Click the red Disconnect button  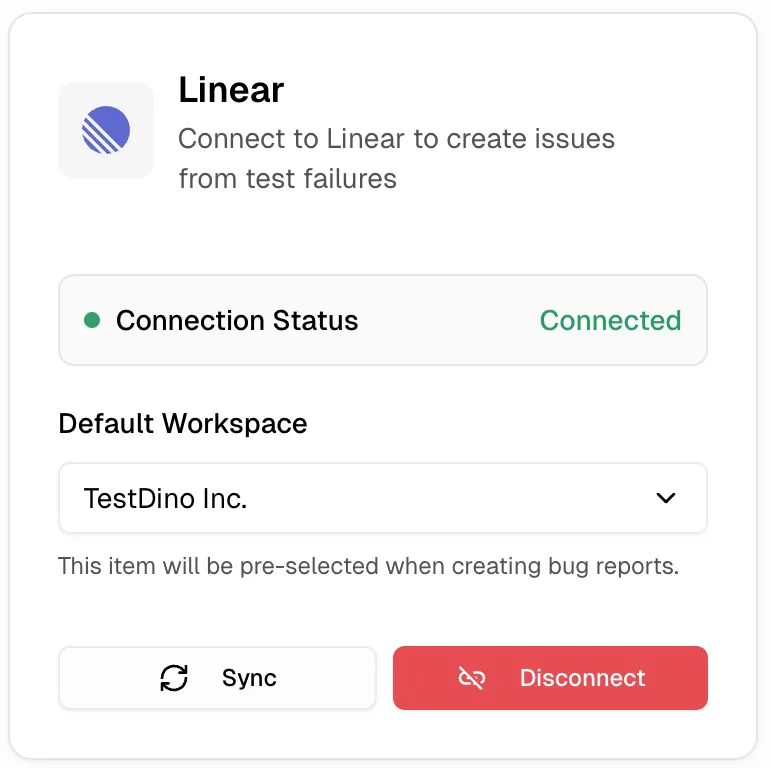pos(550,678)
